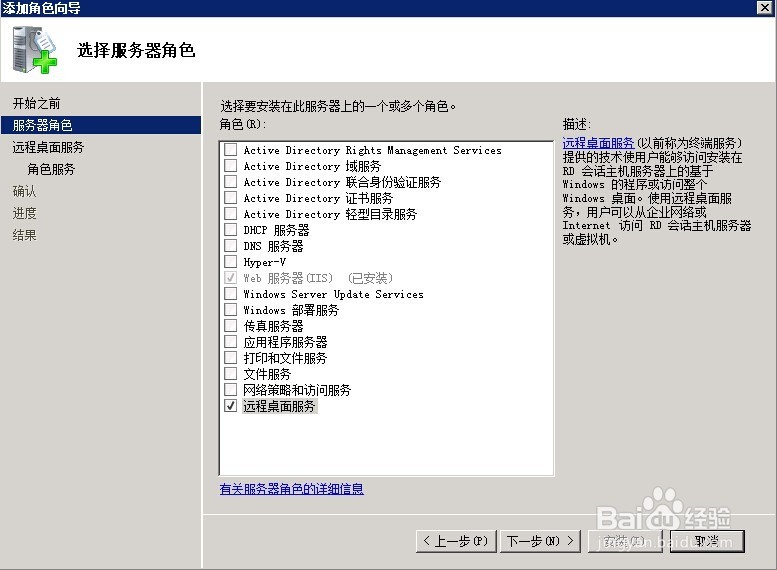Select the Windows 部署服务 role label
This screenshot has width=777, height=570.
[x=291, y=310]
